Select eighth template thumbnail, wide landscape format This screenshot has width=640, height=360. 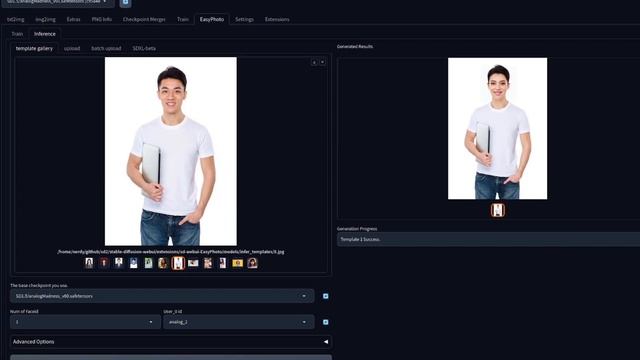[x=193, y=263]
